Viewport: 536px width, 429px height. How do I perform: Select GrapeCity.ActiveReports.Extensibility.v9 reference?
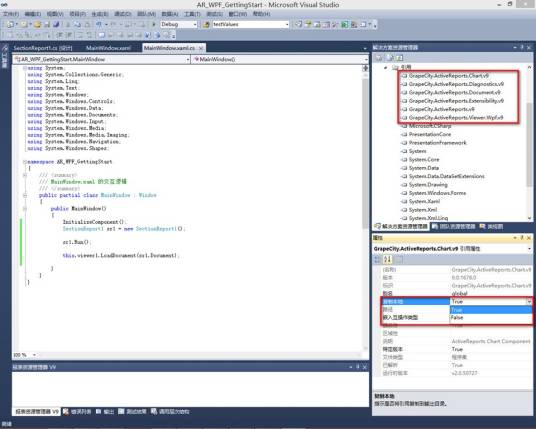(x=456, y=101)
